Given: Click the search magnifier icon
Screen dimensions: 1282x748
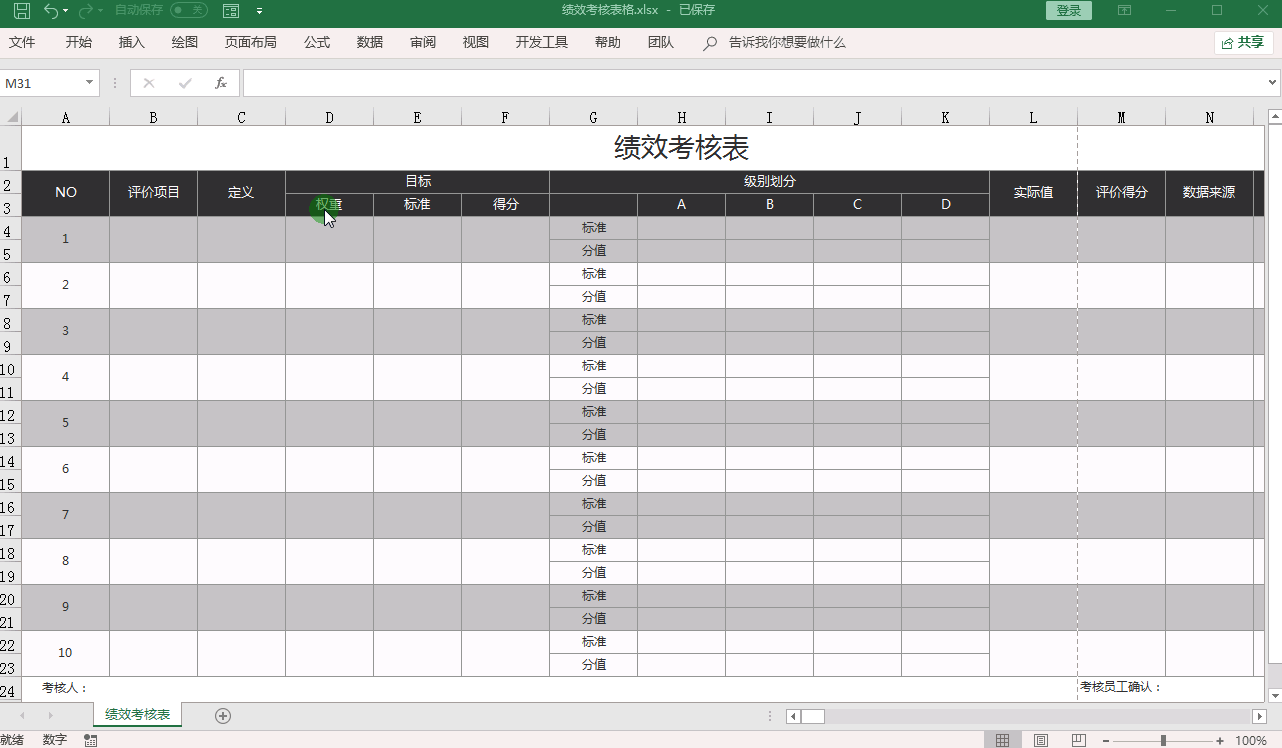Looking at the screenshot, I should coord(710,43).
